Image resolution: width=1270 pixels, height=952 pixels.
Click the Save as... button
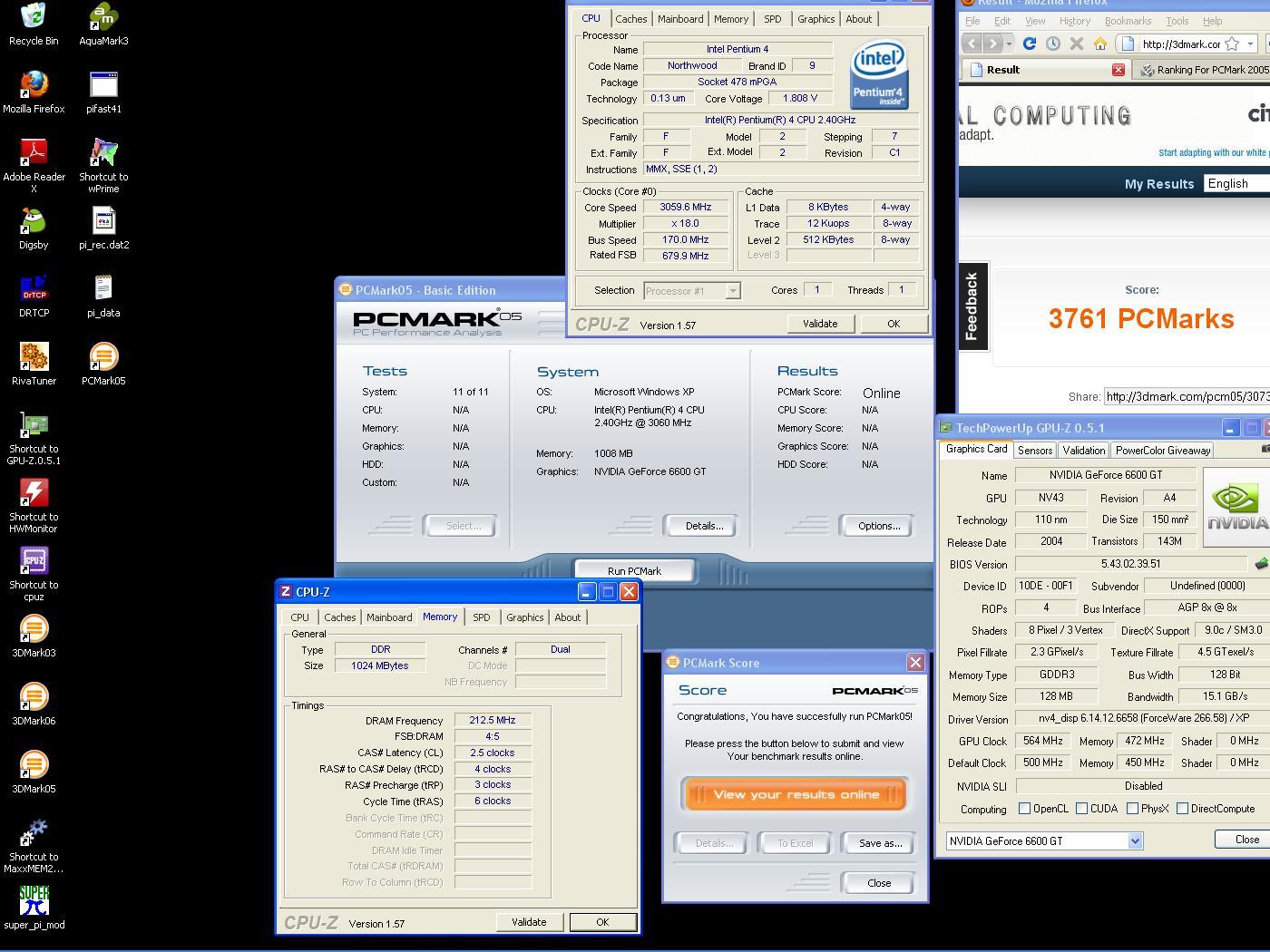tap(880, 843)
